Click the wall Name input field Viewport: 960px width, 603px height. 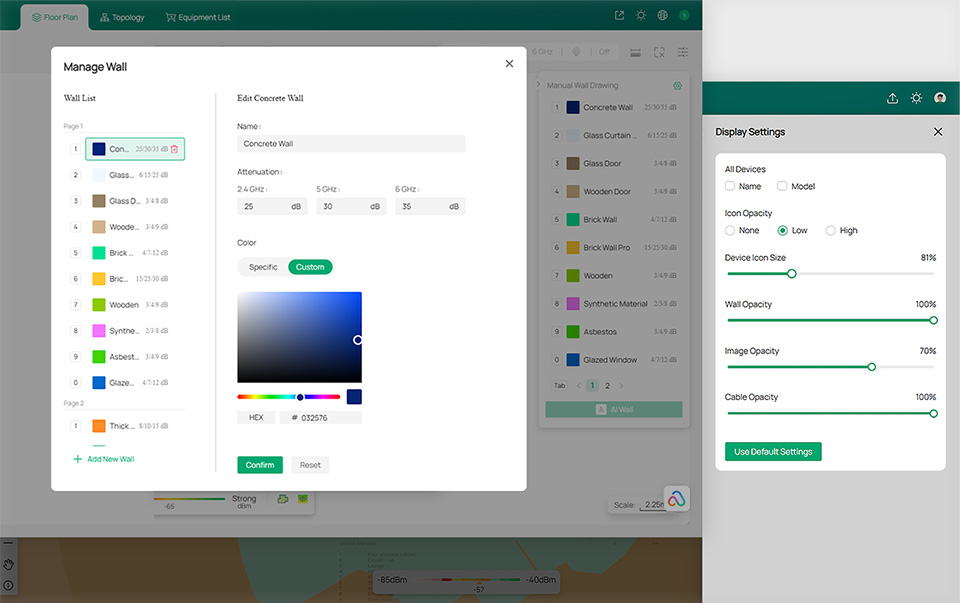[351, 144]
